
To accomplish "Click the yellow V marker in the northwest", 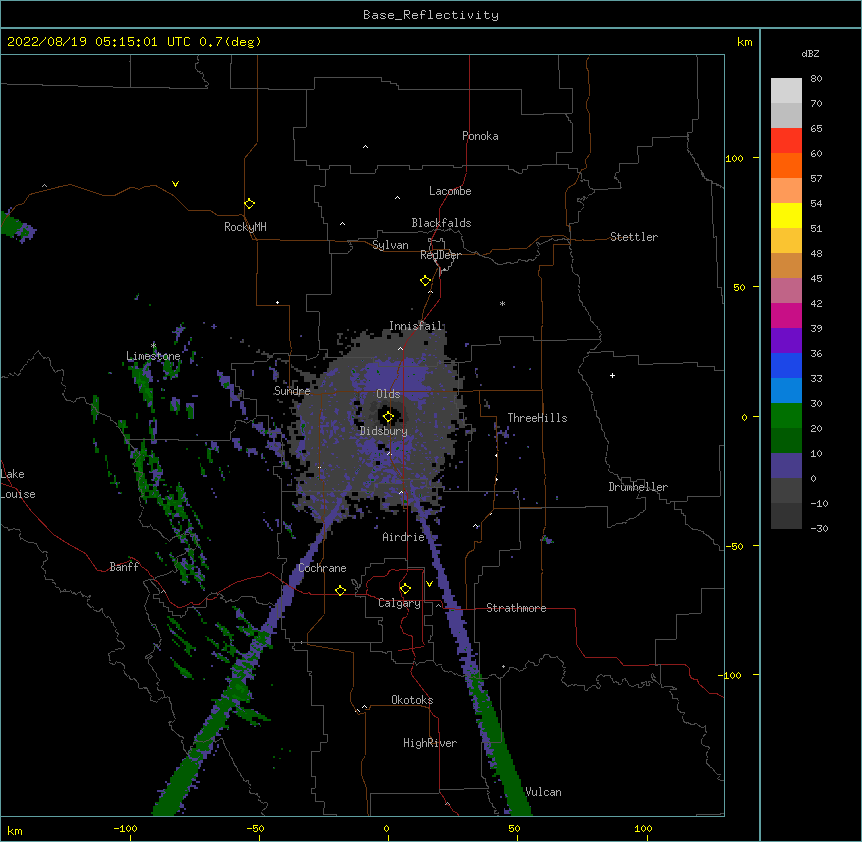I will (x=175, y=184).
